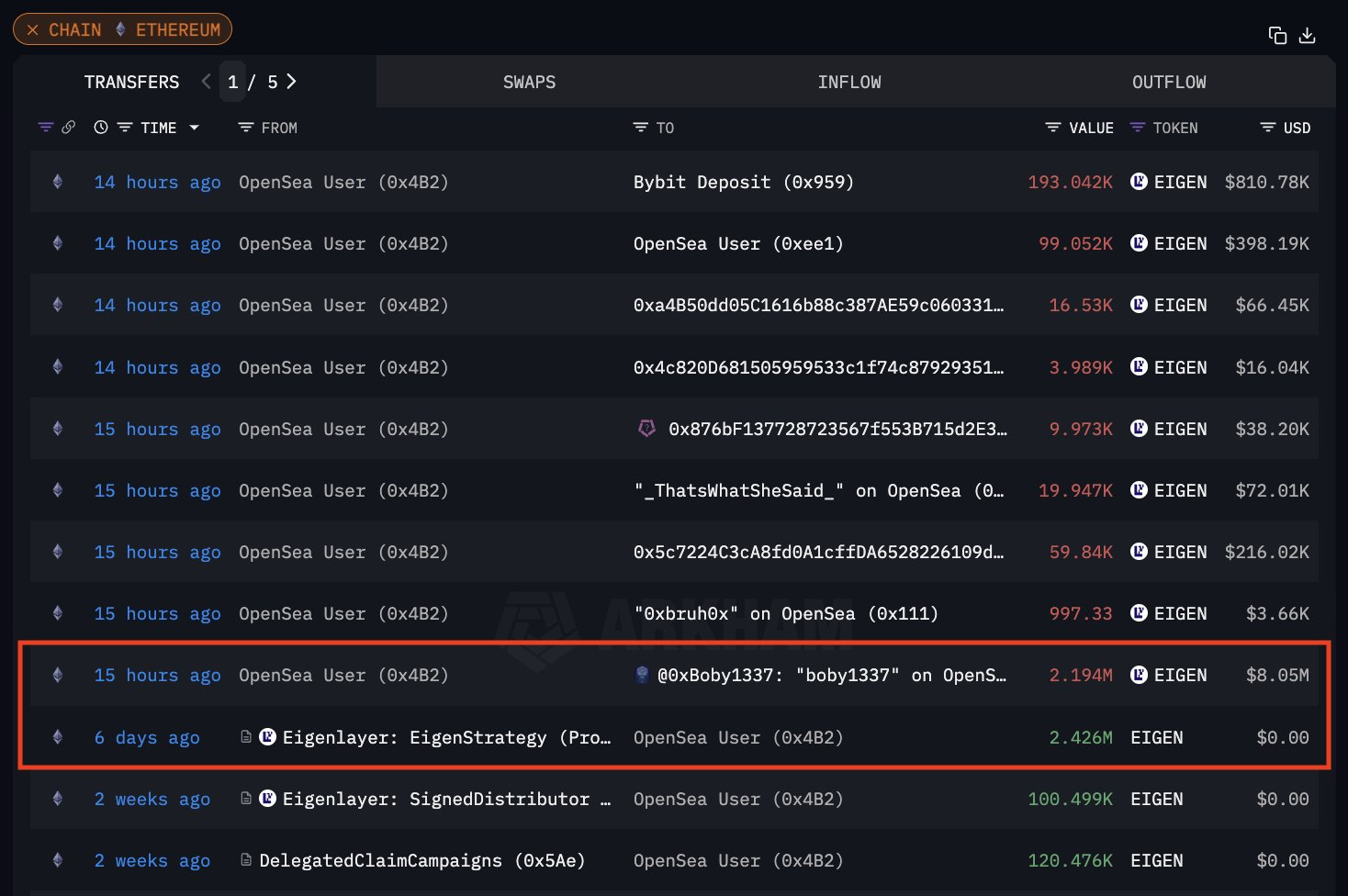Screen dimensions: 1348x896
Task: Click Eigenlayer logo beside SignedDistributor
Action: point(268,798)
